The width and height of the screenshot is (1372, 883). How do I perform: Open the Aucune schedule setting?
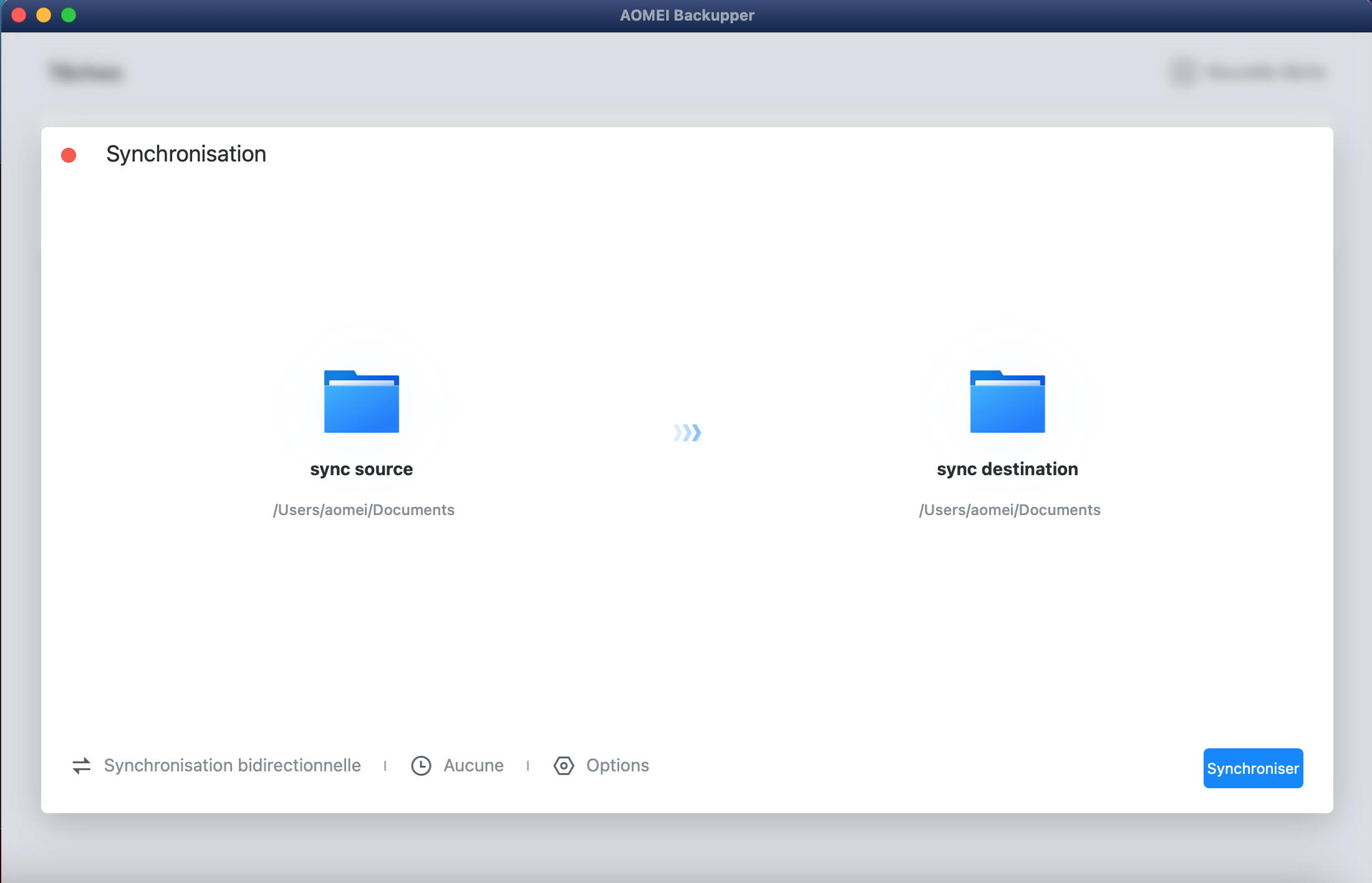473,765
